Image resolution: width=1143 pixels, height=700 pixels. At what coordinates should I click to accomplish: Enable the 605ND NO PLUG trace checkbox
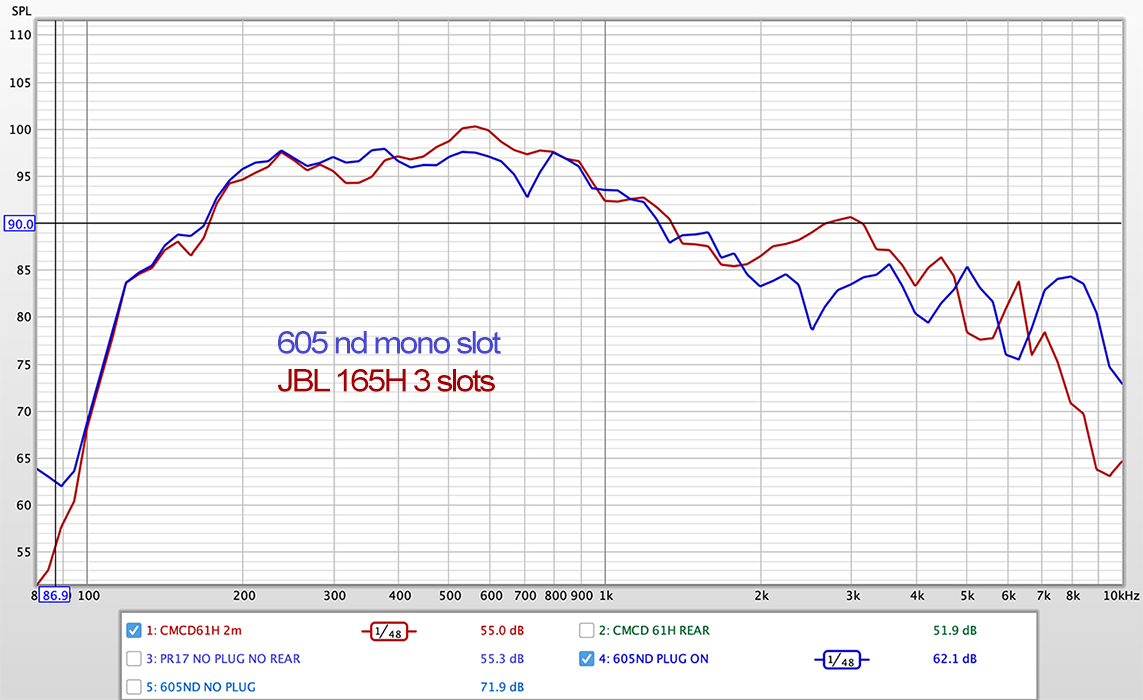[134, 687]
